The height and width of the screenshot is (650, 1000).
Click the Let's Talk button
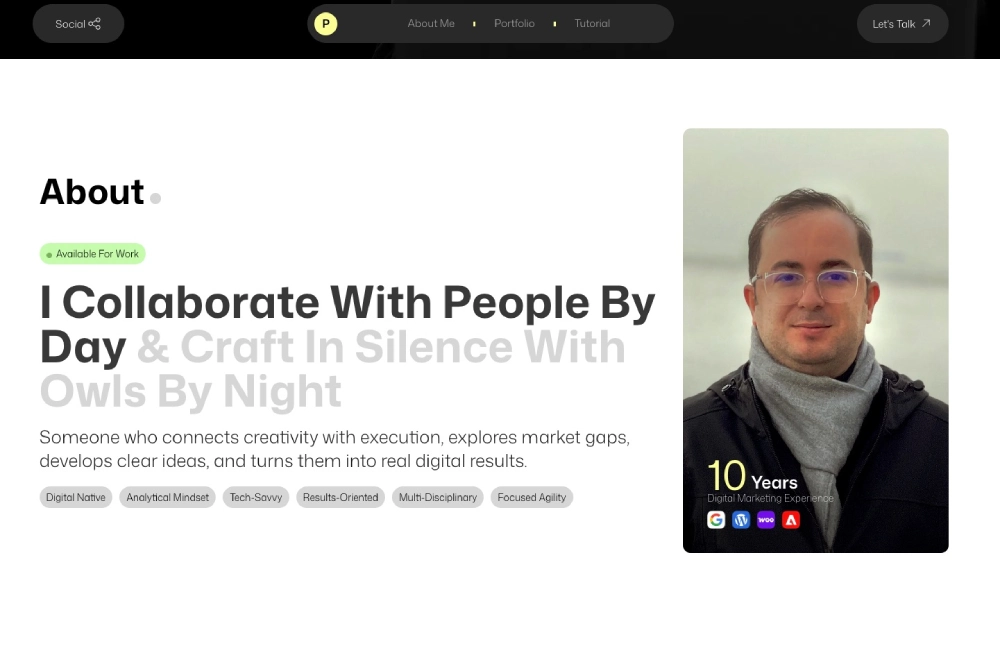(x=902, y=24)
